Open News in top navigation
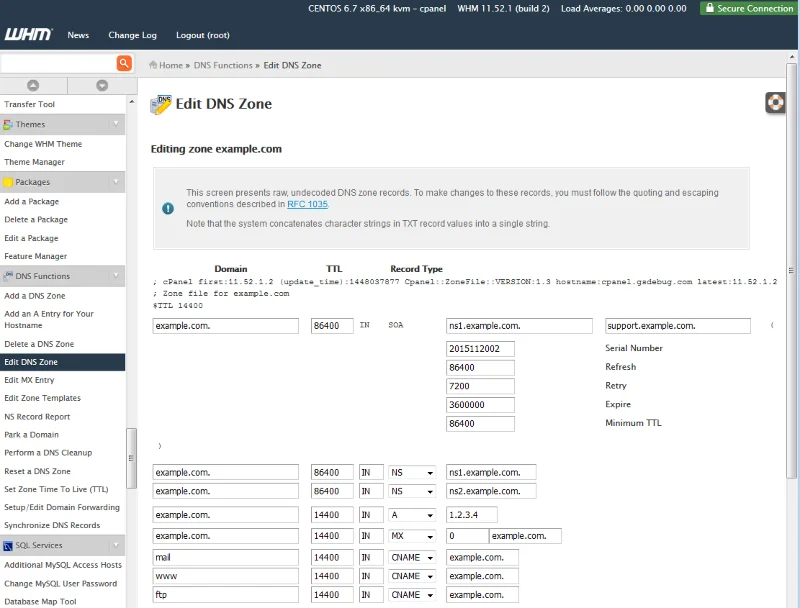The image size is (800, 608). pyautogui.click(x=78, y=35)
